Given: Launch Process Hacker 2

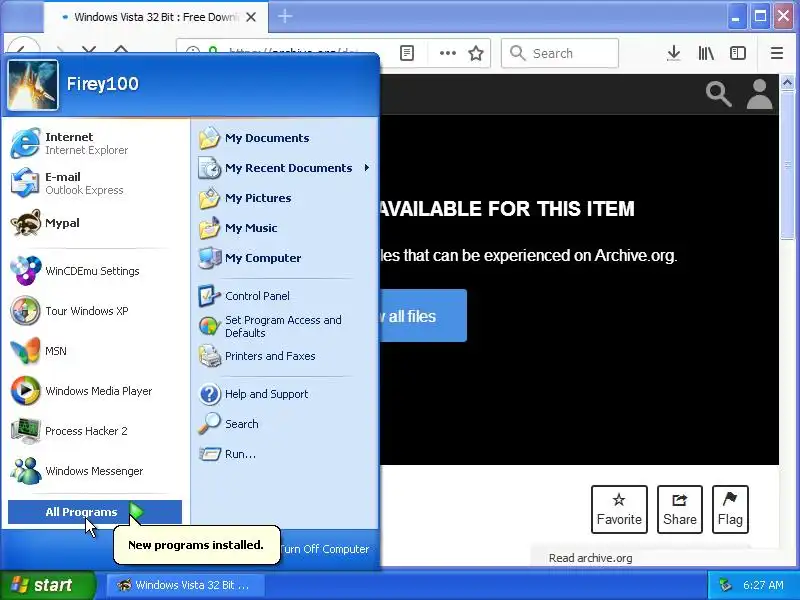Looking at the screenshot, I should (96, 431).
